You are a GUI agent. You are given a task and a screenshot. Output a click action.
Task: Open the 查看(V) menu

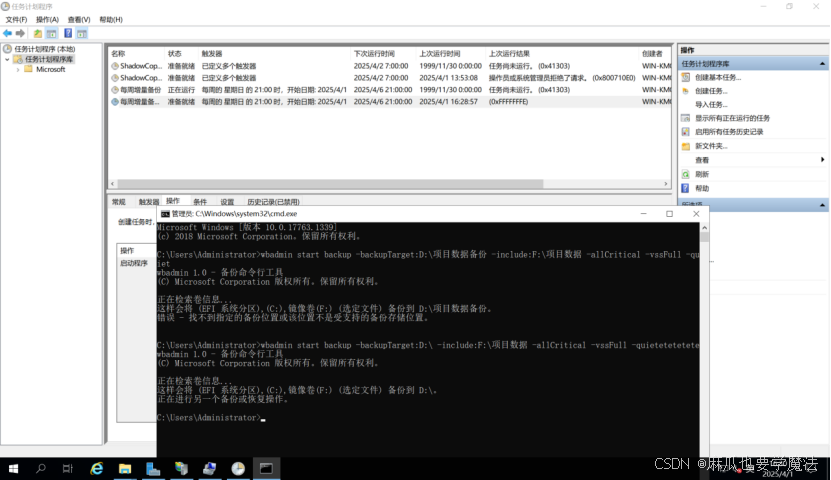[79, 20]
